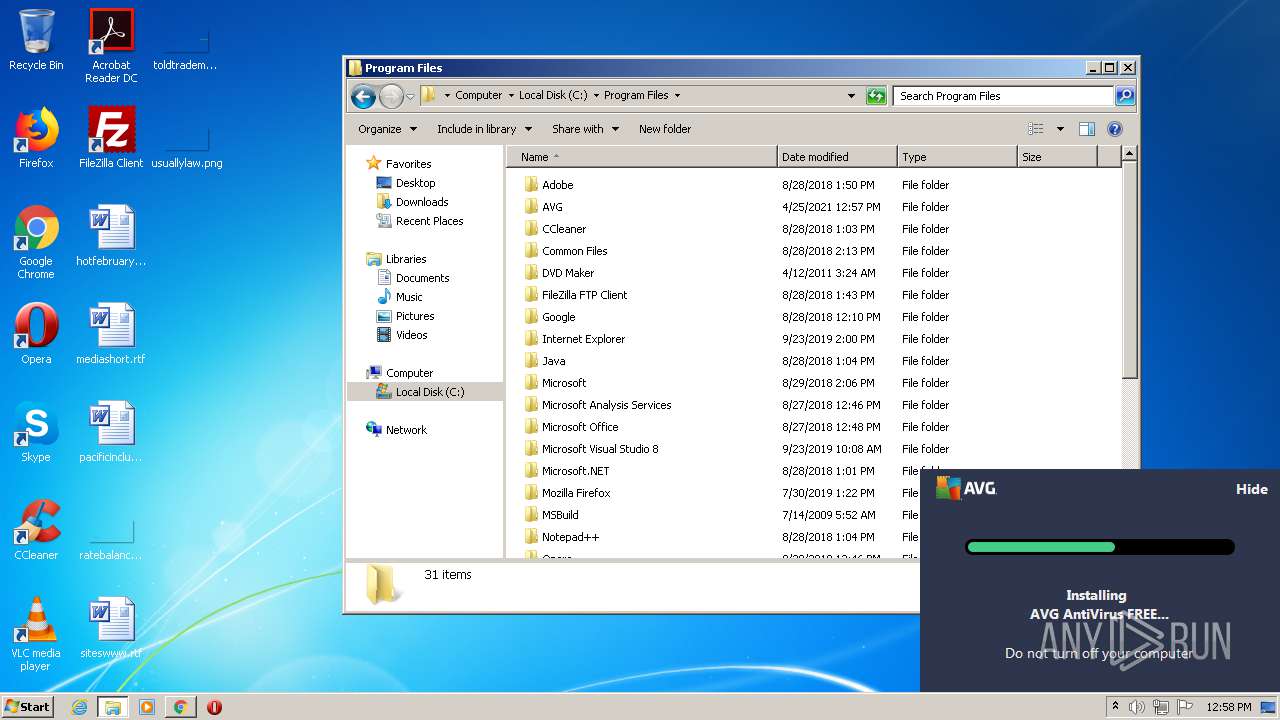Viewport: 1280px width, 720px height.
Task: Show hidden tray icons arrow
Action: click(1115, 707)
